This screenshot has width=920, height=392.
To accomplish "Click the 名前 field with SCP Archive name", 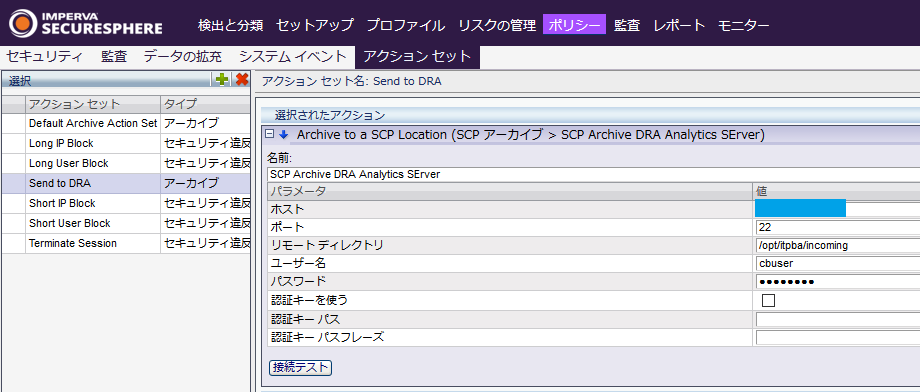I will [x=593, y=174].
